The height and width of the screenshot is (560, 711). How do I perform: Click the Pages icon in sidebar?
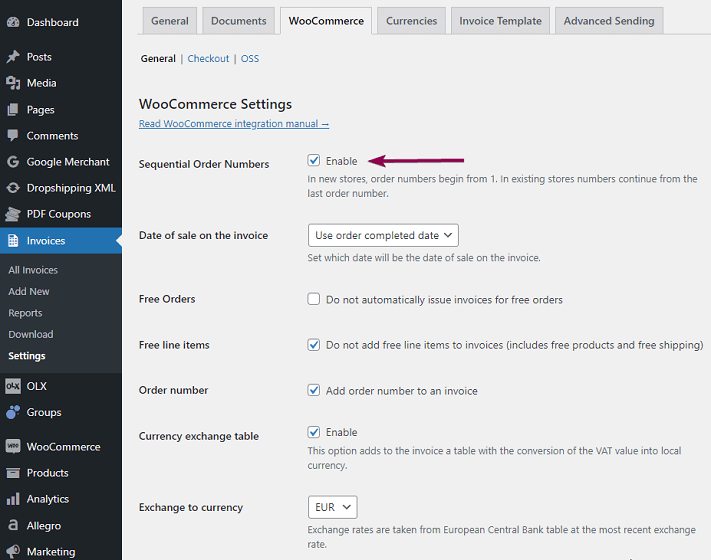(x=13, y=110)
